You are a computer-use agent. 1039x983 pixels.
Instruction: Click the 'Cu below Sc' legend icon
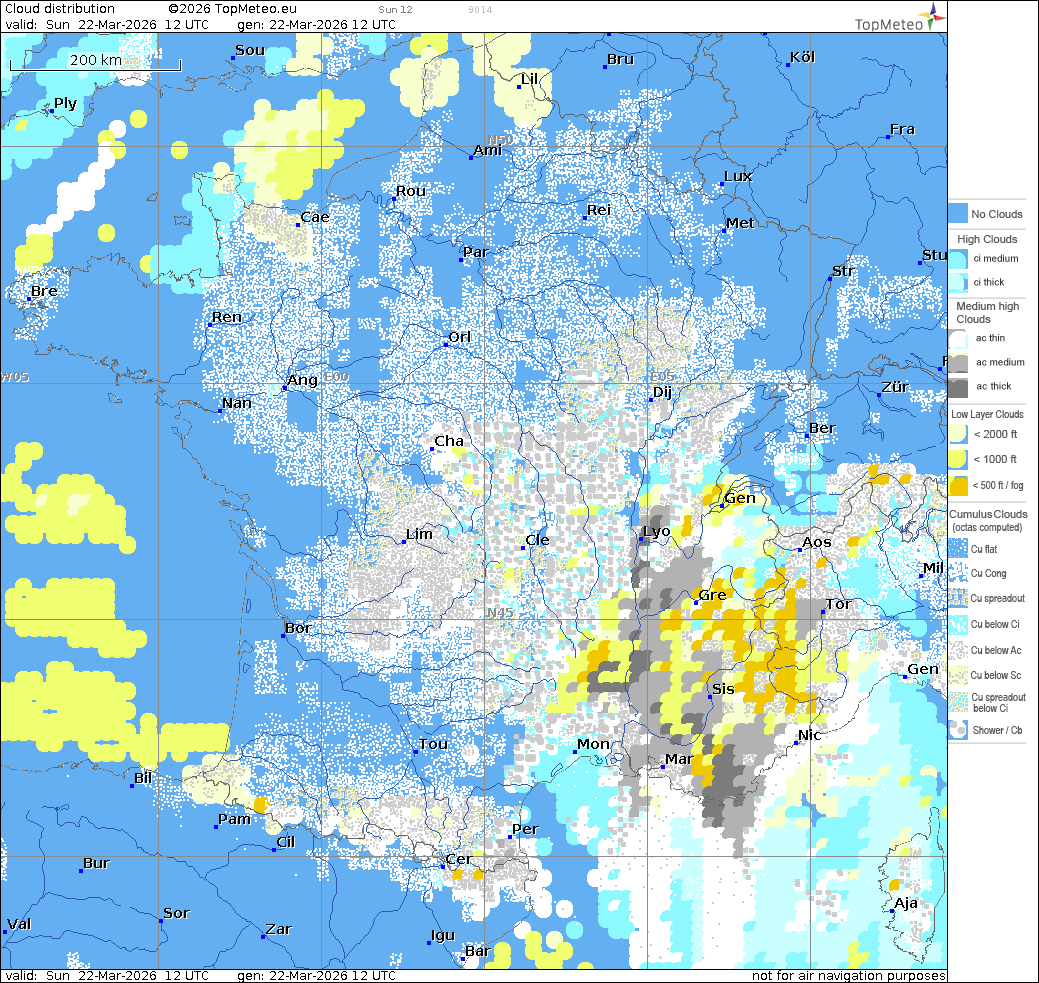(958, 676)
